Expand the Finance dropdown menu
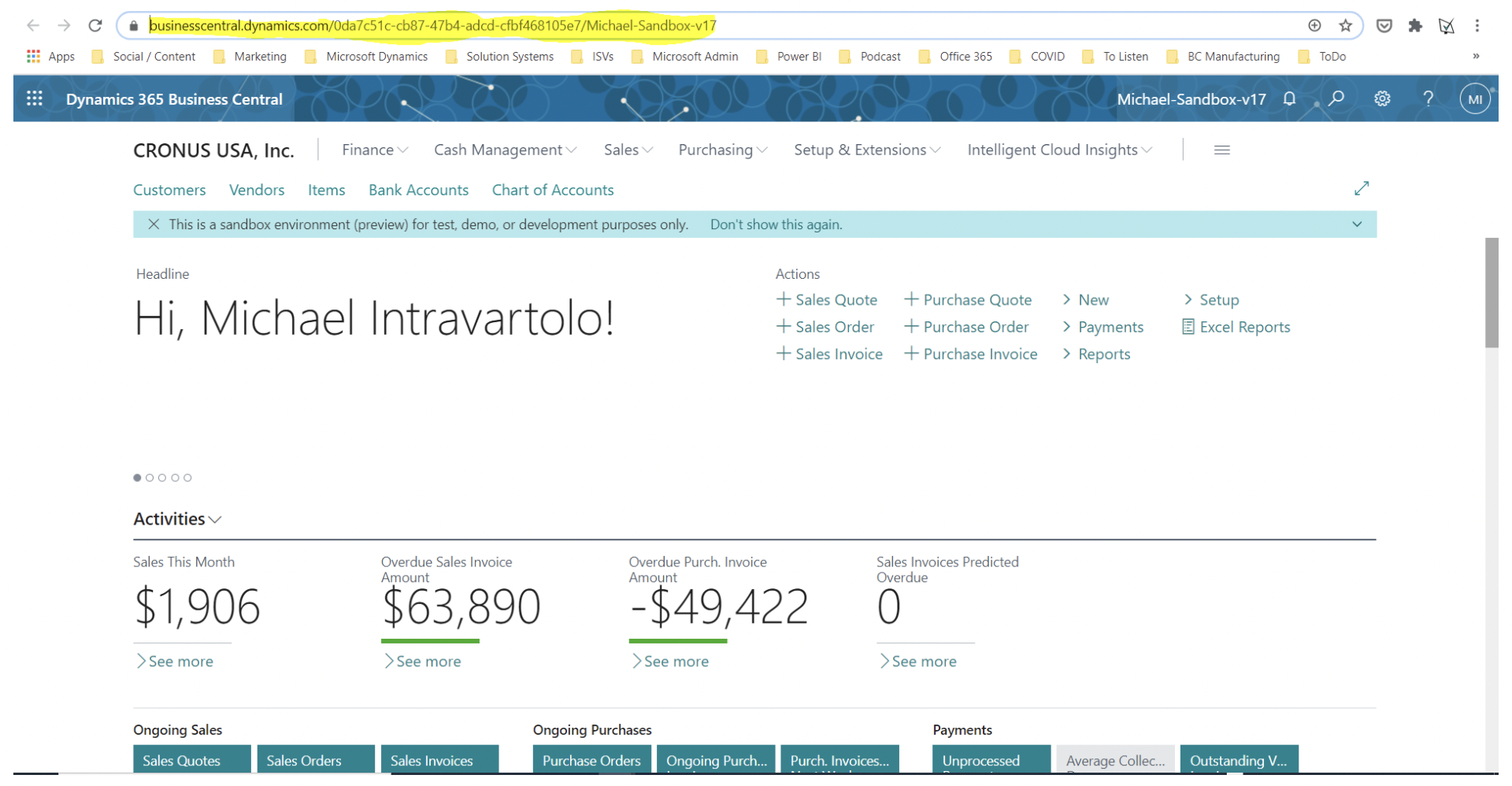 pos(374,150)
